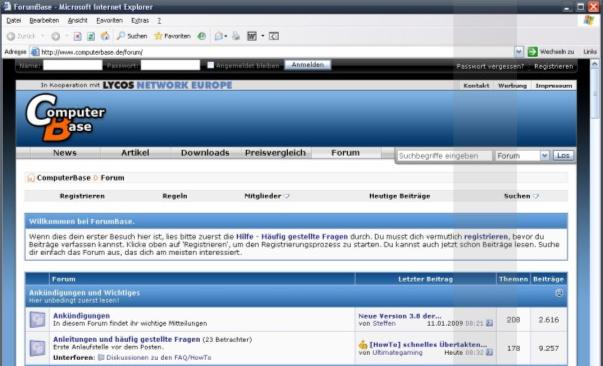Switch to the Preisvergleich tab
The image size is (603, 366).
[275, 153]
